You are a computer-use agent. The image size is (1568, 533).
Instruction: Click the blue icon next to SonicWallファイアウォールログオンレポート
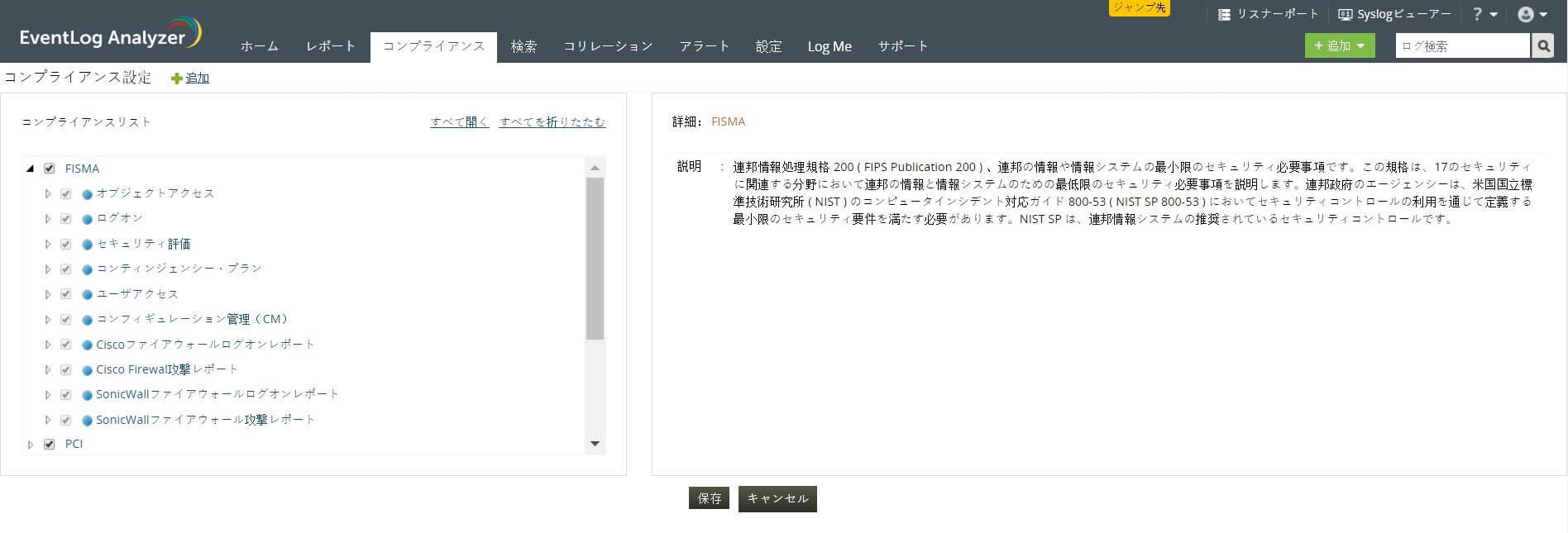[x=87, y=396]
